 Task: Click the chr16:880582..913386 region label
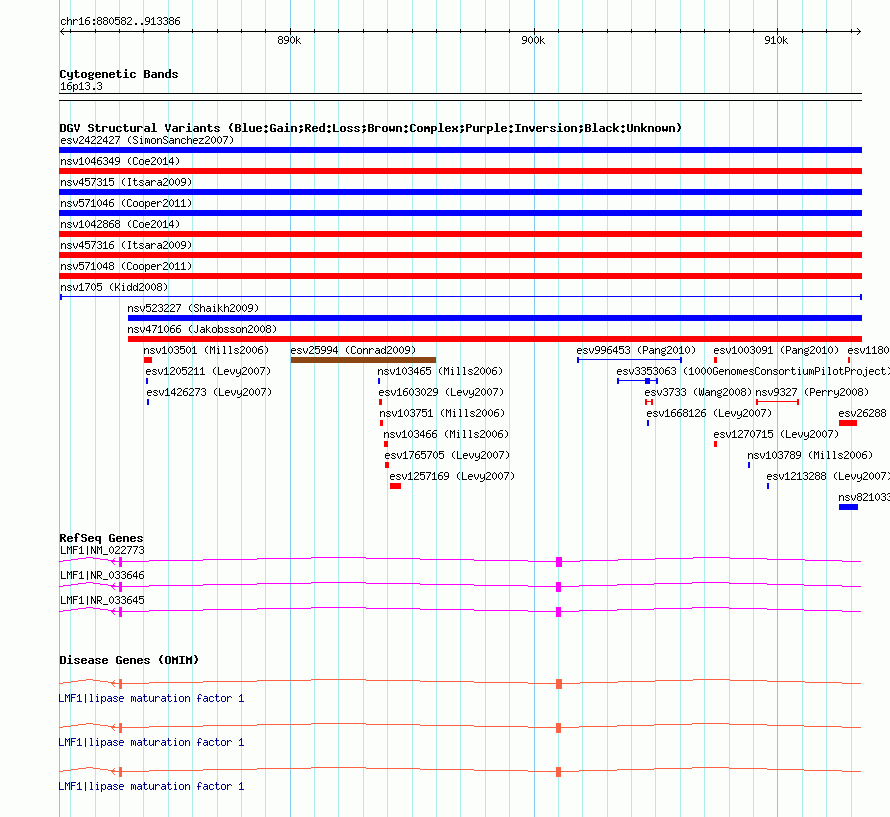click(x=120, y=22)
